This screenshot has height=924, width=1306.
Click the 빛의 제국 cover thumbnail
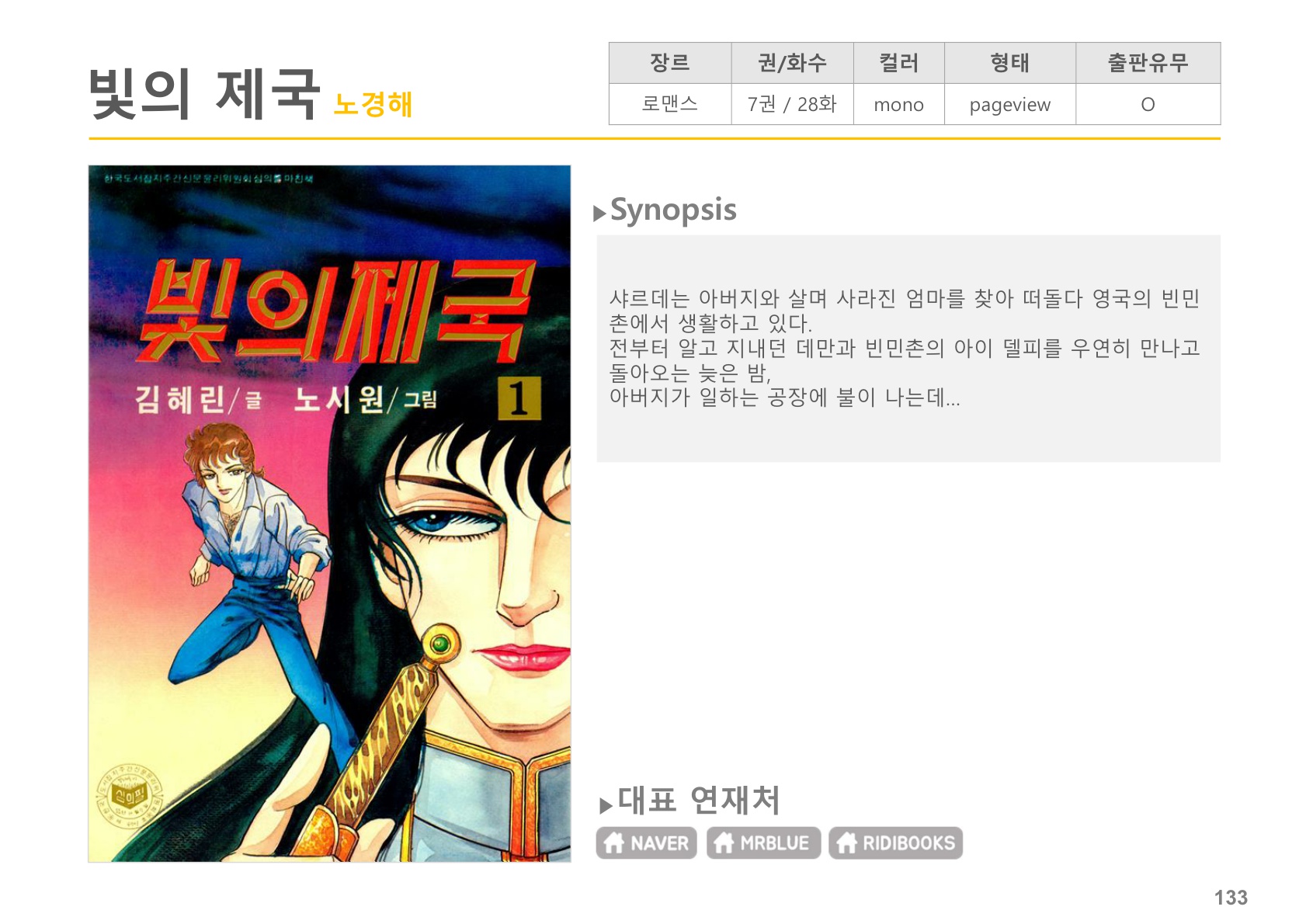coord(329,513)
